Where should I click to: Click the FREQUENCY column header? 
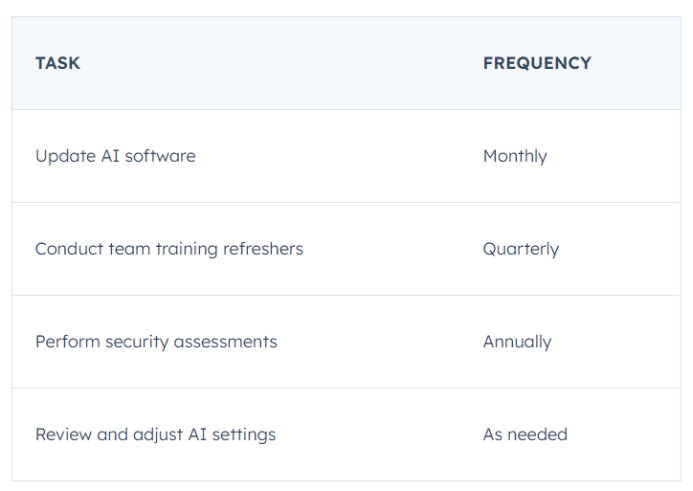click(x=537, y=63)
